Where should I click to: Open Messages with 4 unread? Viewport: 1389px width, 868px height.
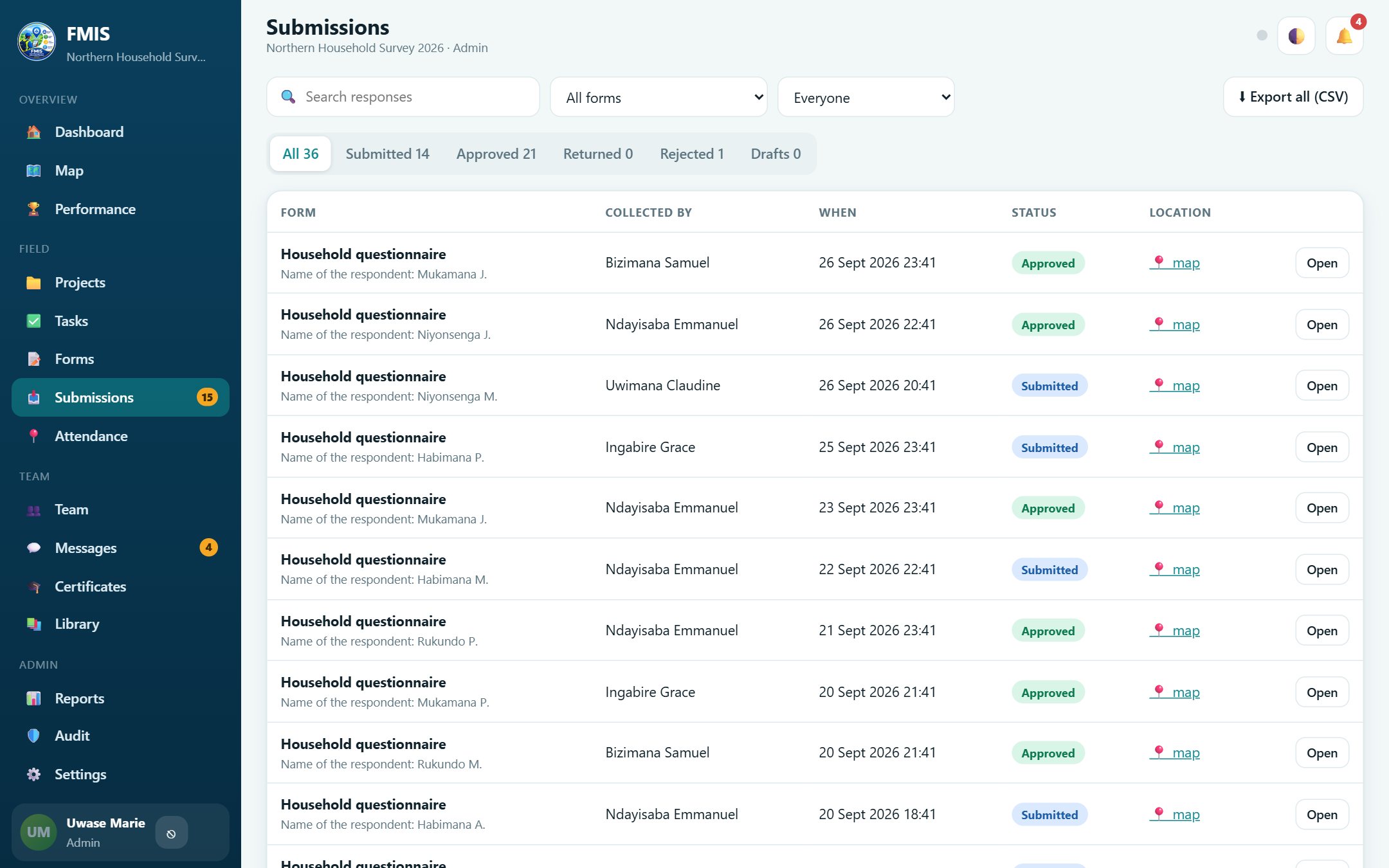coord(120,548)
